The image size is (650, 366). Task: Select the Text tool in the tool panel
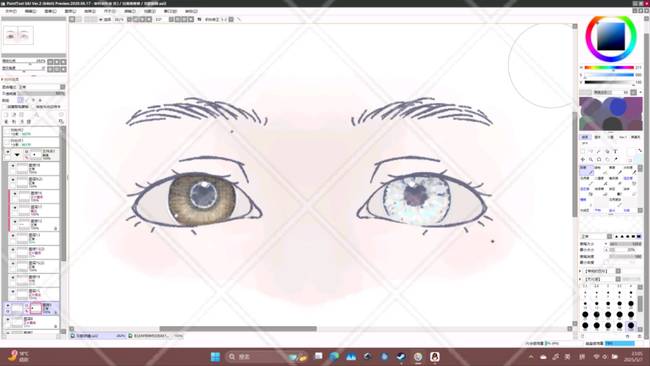click(615, 151)
